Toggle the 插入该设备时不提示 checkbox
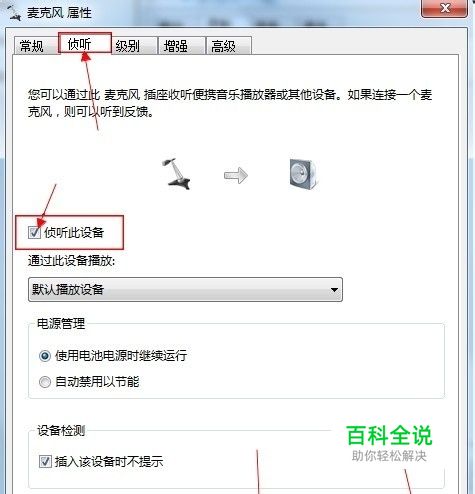The image size is (475, 494). click(x=45, y=461)
